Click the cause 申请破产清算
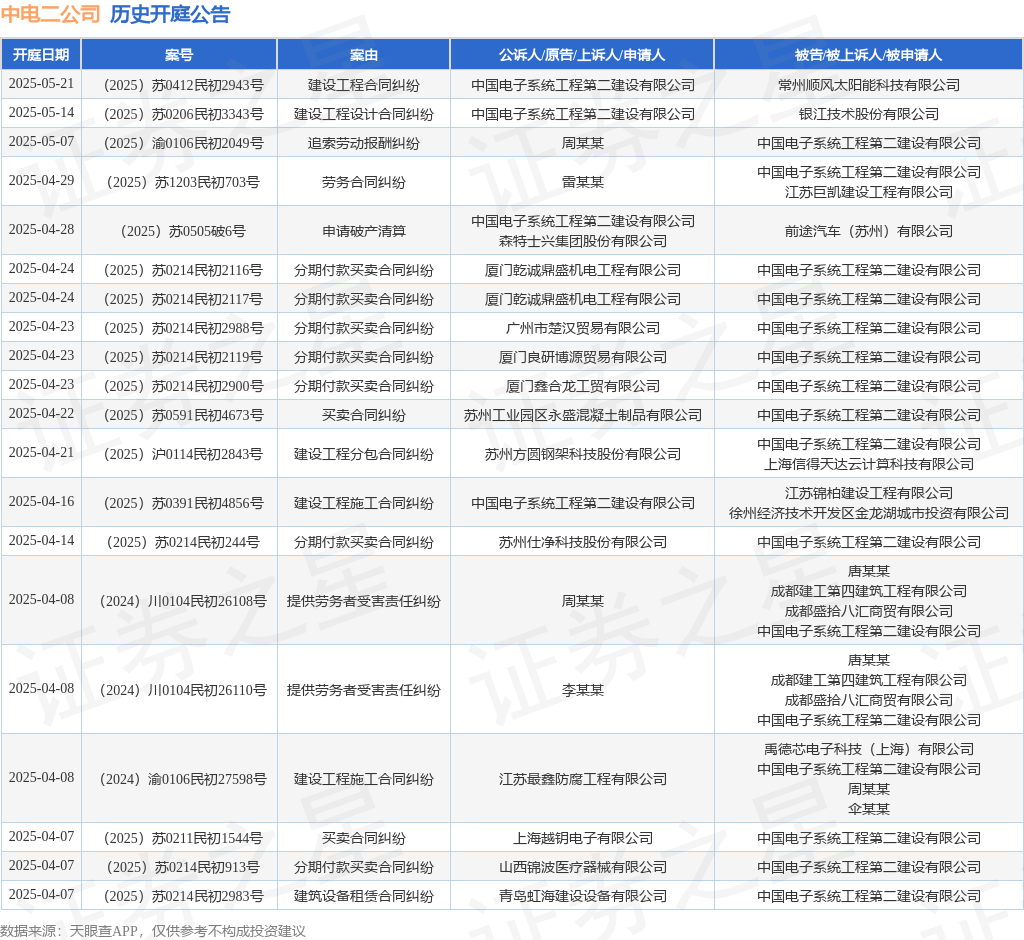The width and height of the screenshot is (1024, 940). coord(364,231)
